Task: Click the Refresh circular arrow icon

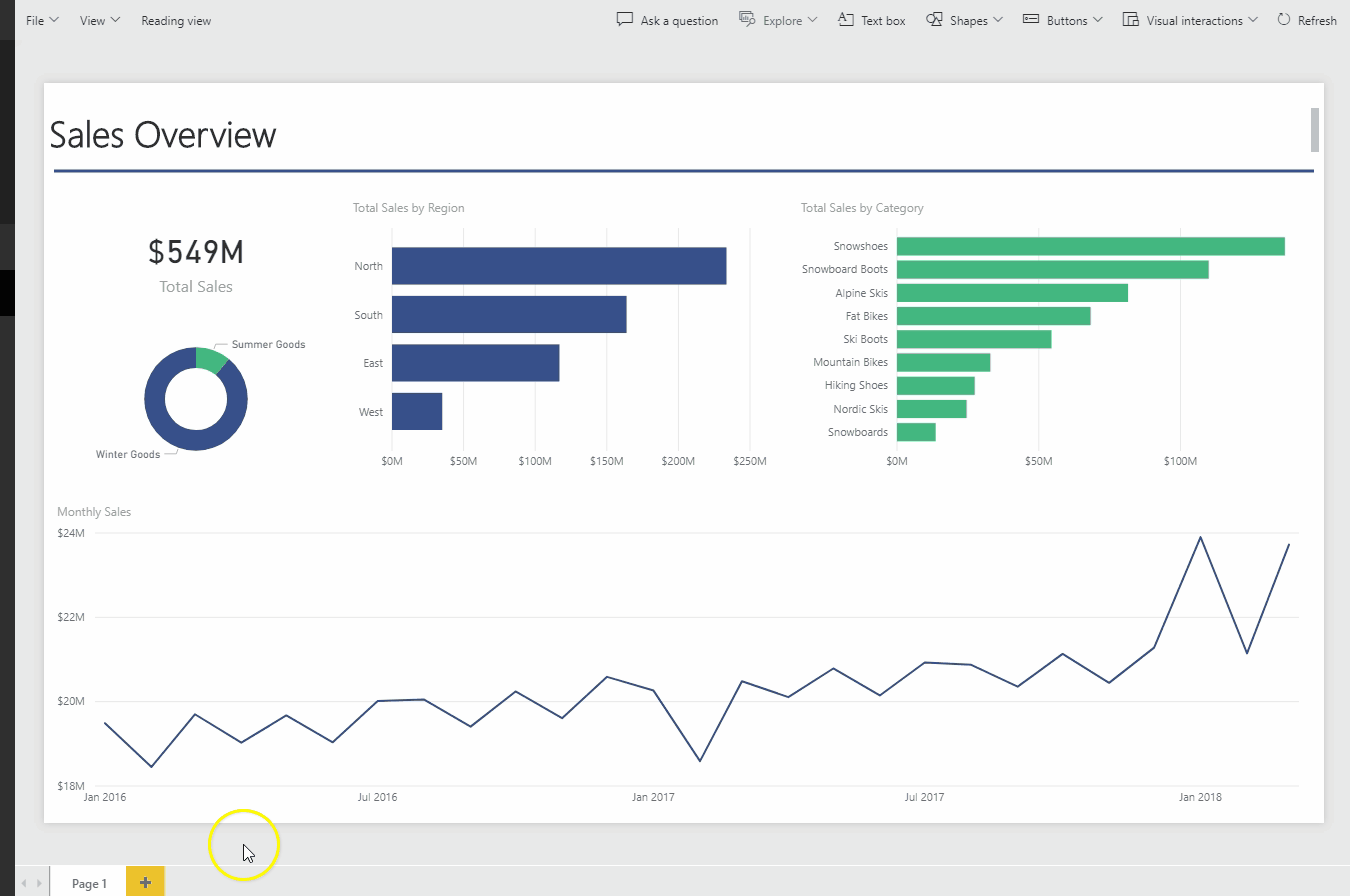Action: click(1284, 19)
